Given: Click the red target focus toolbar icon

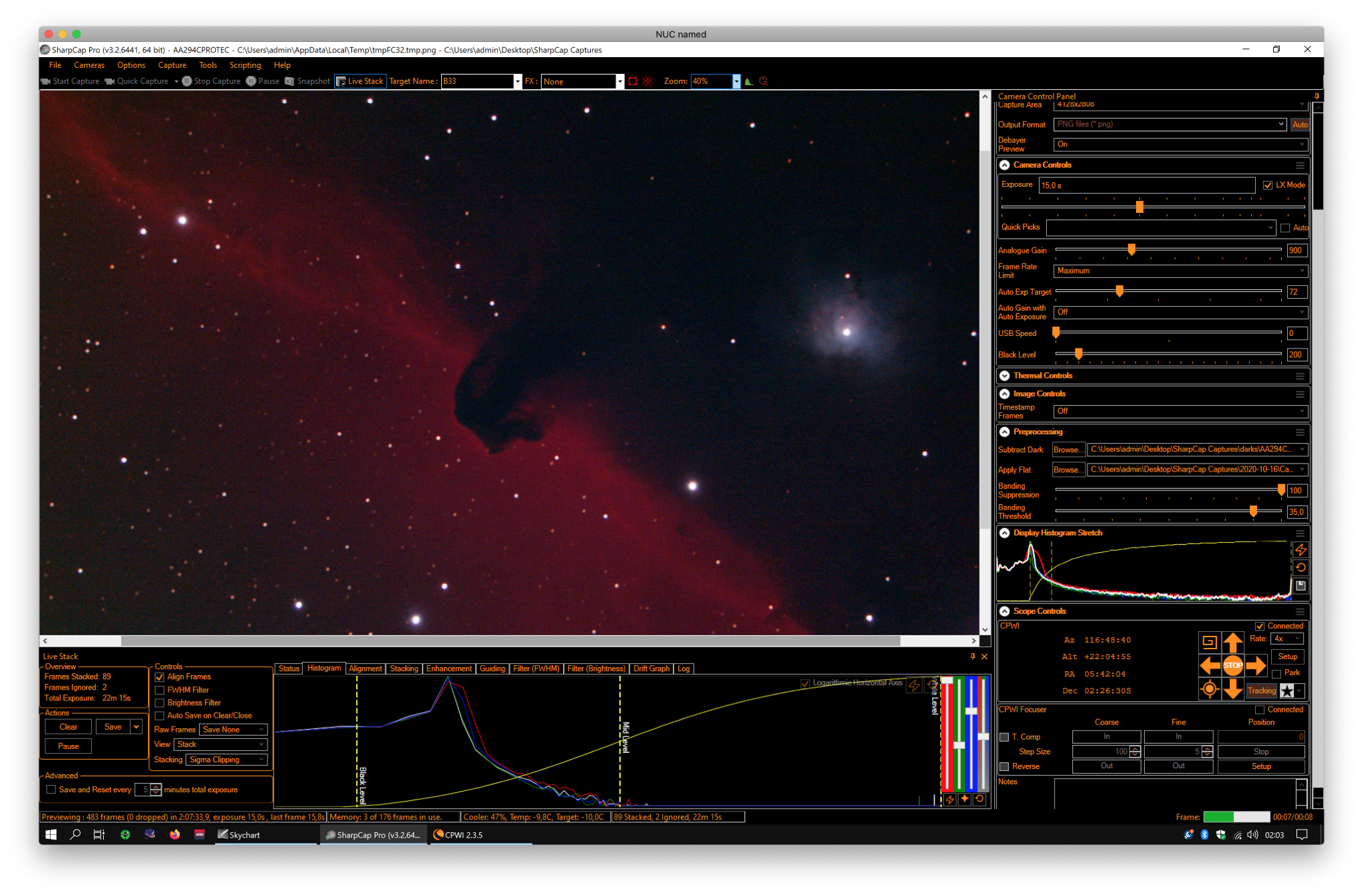Looking at the screenshot, I should pyautogui.click(x=763, y=81).
